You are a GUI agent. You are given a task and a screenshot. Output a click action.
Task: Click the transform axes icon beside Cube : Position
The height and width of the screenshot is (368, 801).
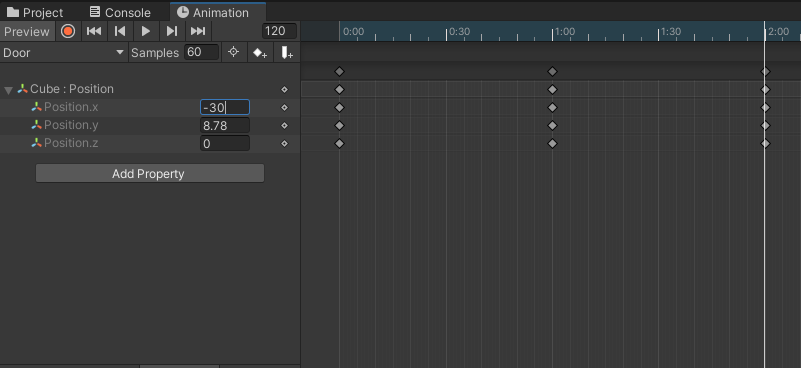[22, 89]
